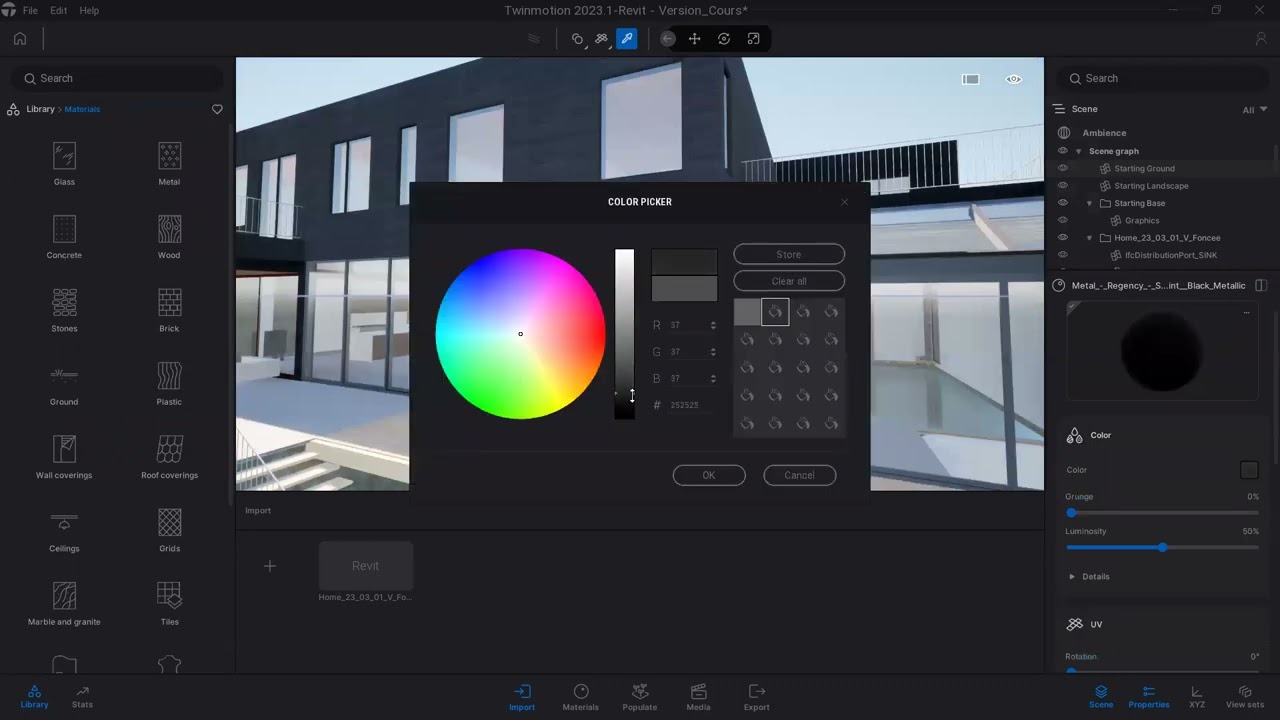Open the Ceilings materials category
The height and width of the screenshot is (720, 1280).
[x=64, y=530]
